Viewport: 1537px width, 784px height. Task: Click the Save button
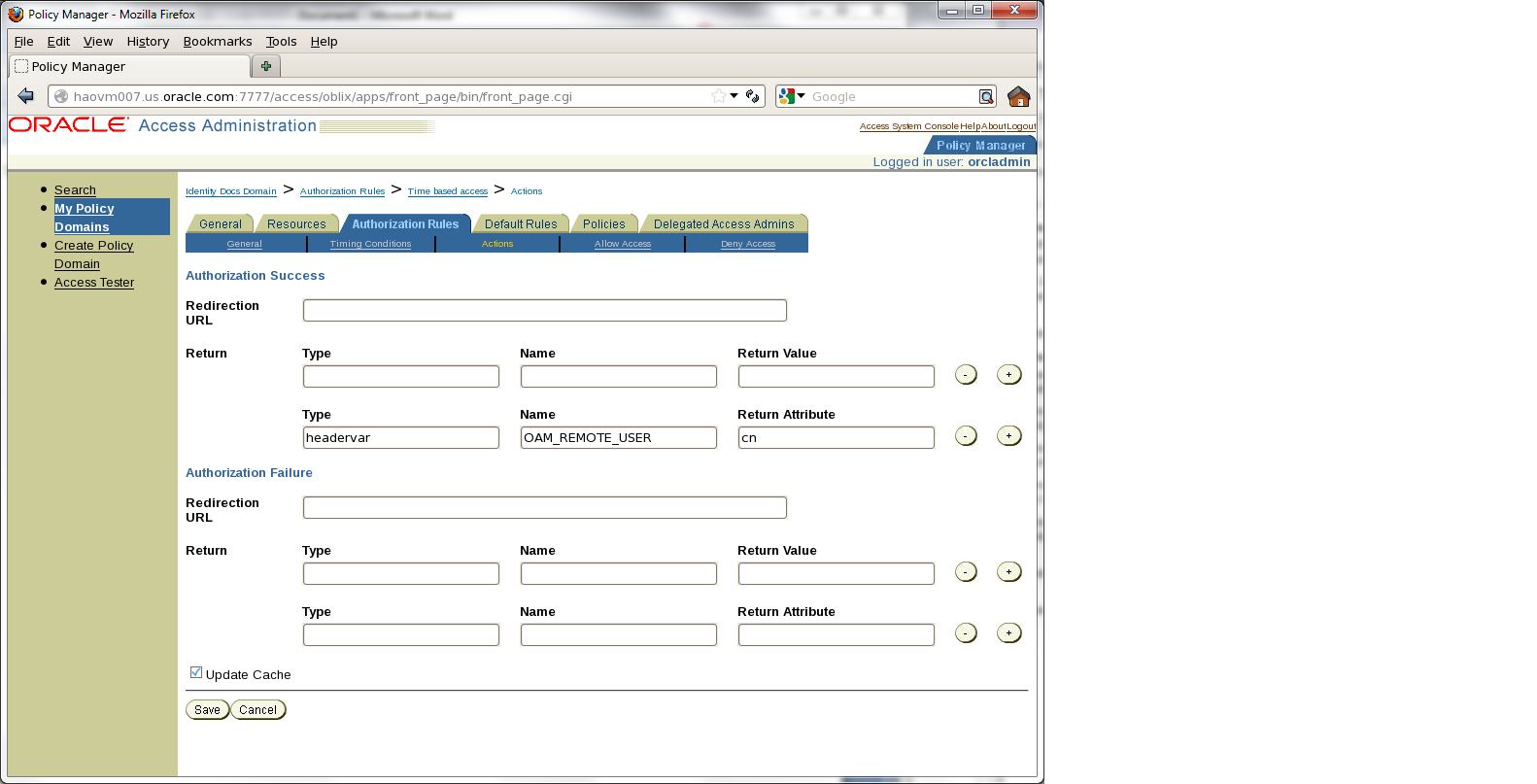click(x=208, y=710)
